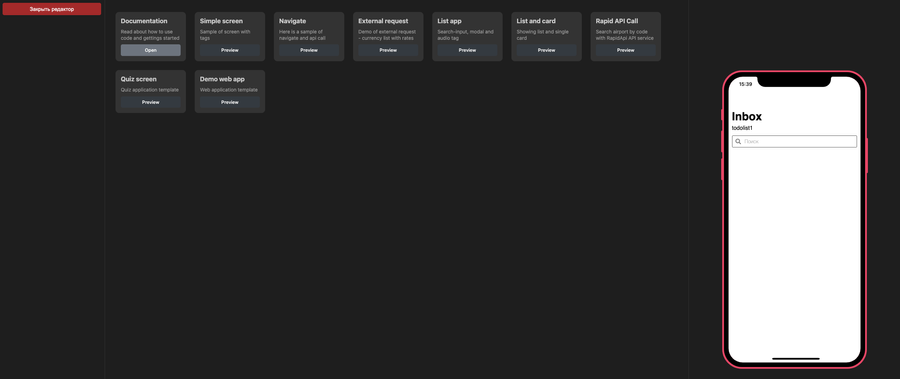Open the Documentation card
900x379 pixels.
coord(150,51)
